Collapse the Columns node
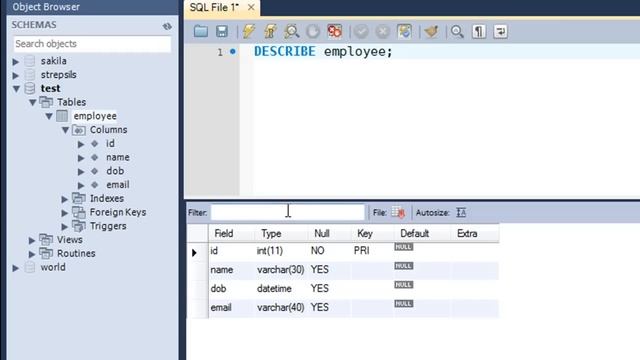 point(65,130)
